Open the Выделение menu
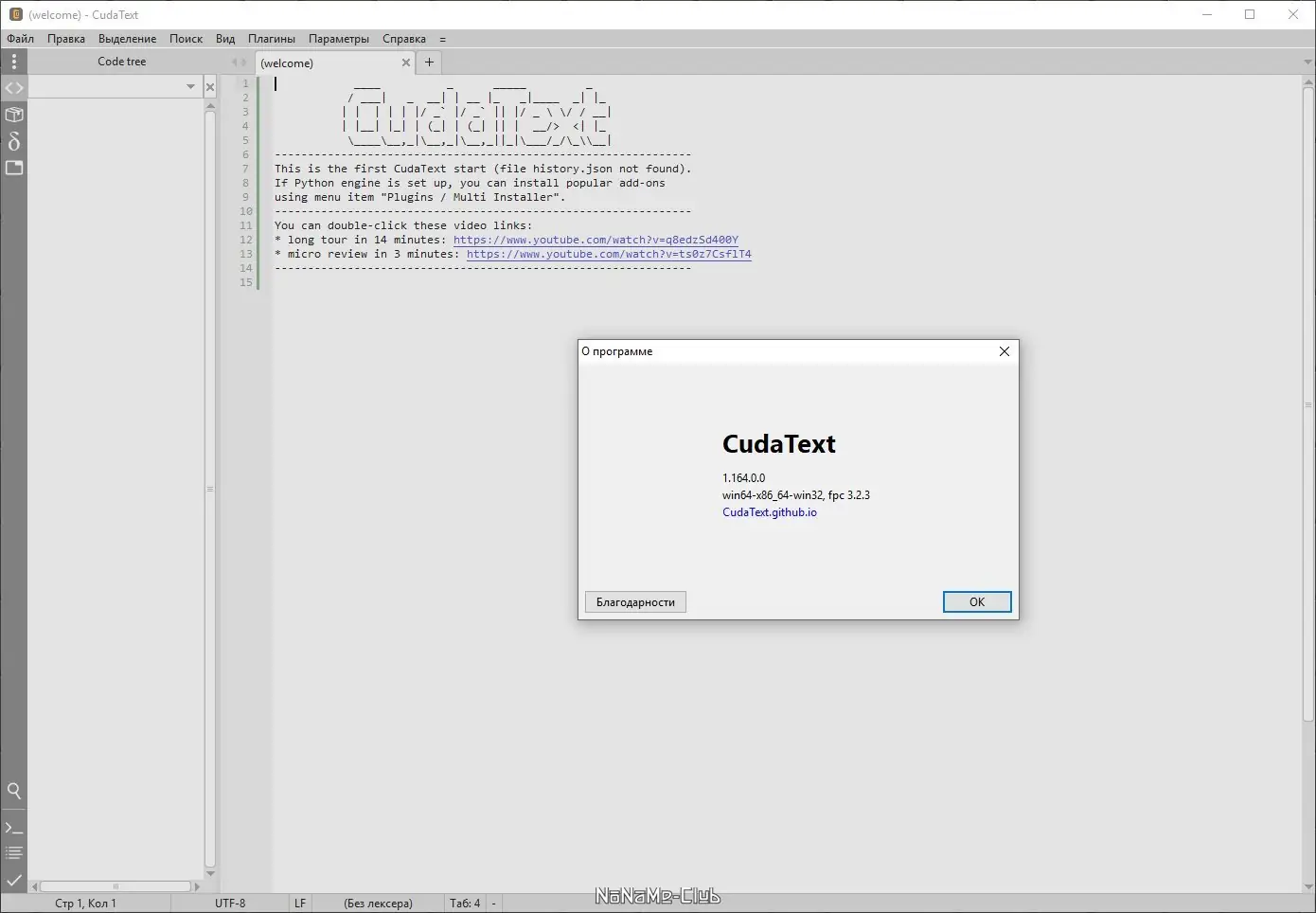 [128, 39]
